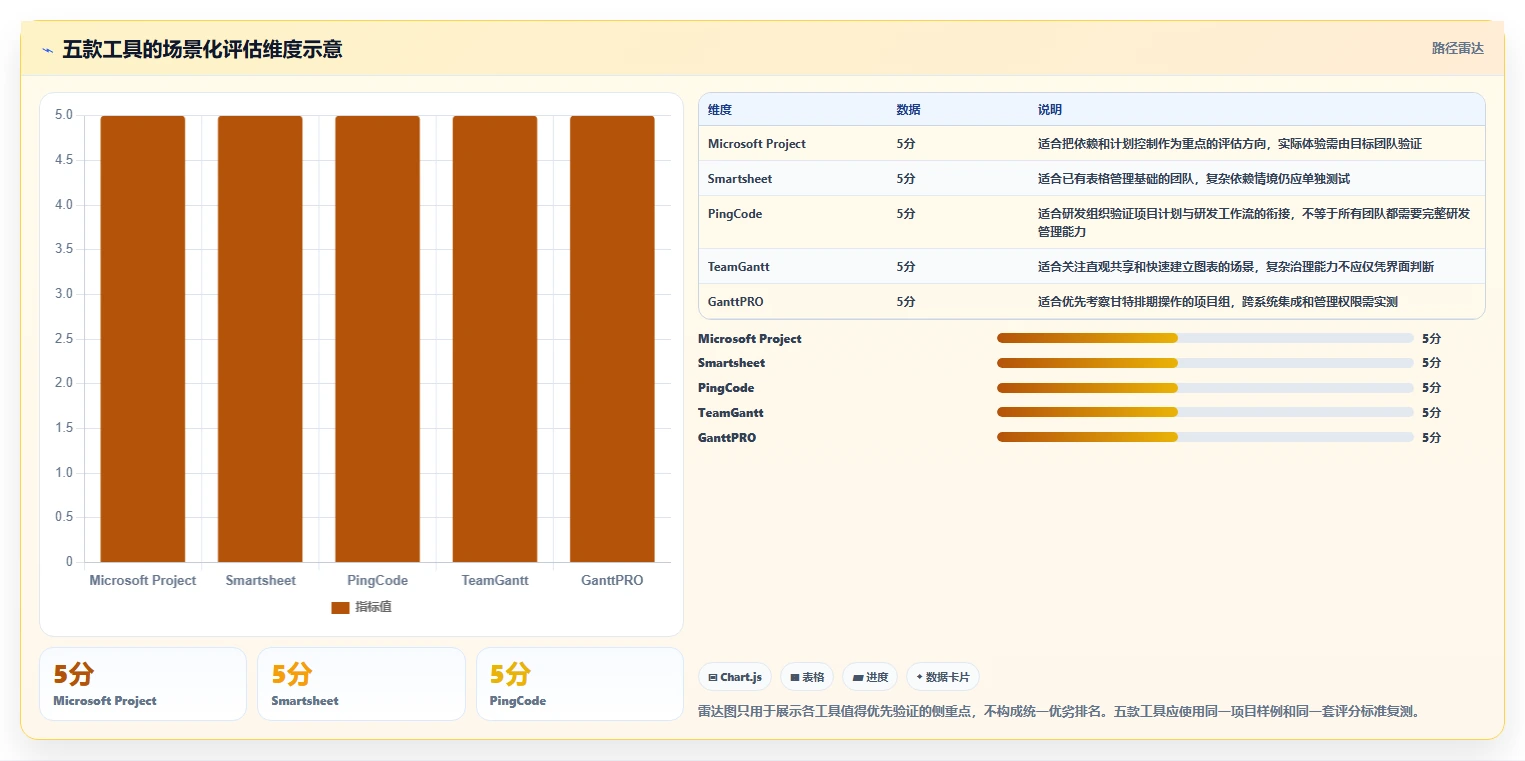1525x761 pixels.
Task: Click the Microsoft Project bar in the chart
Action: tap(143, 338)
